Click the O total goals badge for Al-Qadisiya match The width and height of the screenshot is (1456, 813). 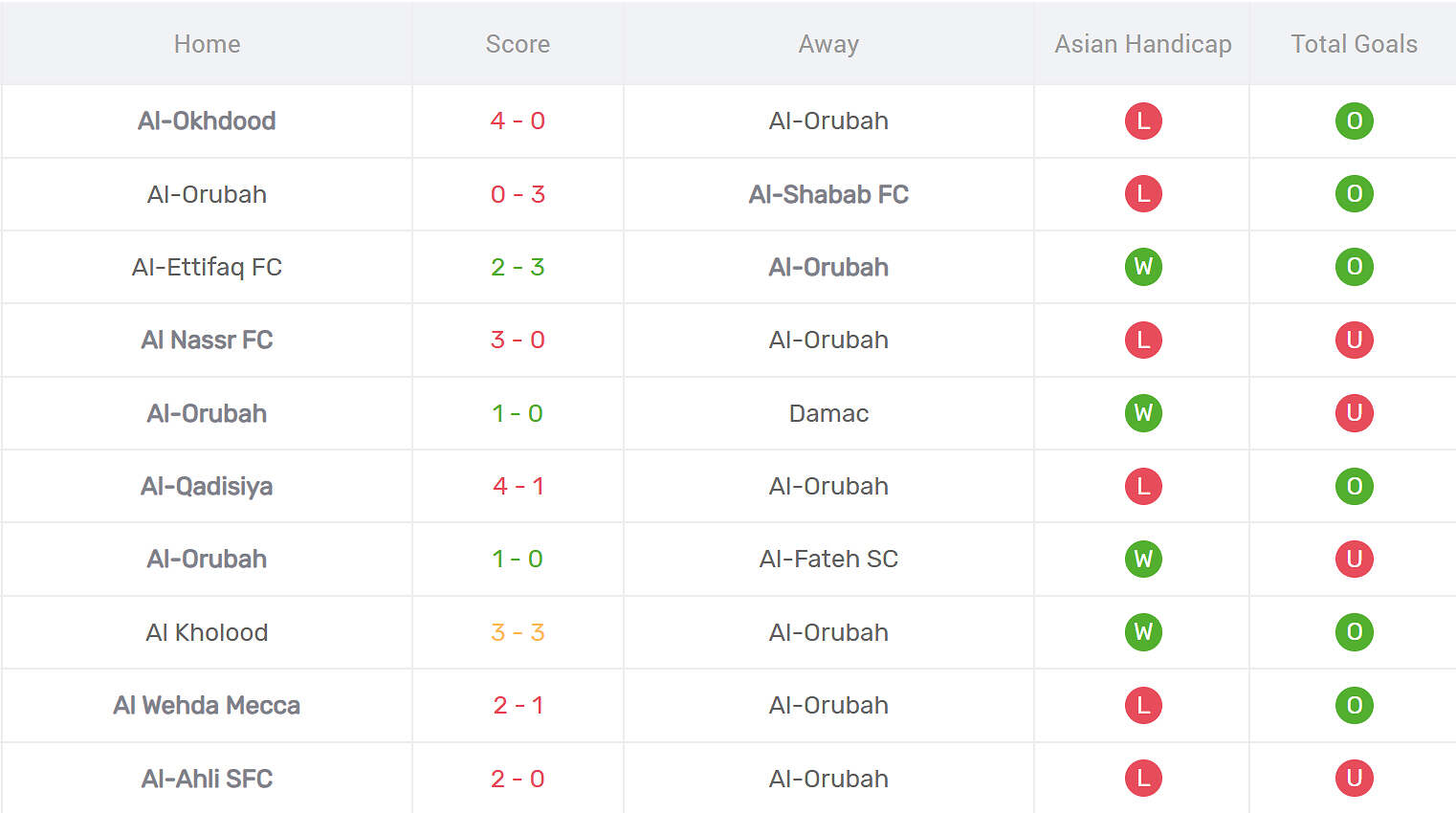(x=1355, y=486)
